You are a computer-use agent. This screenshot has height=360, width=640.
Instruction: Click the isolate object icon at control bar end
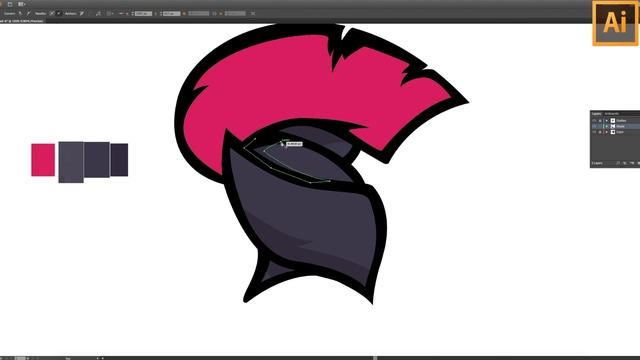(253, 13)
